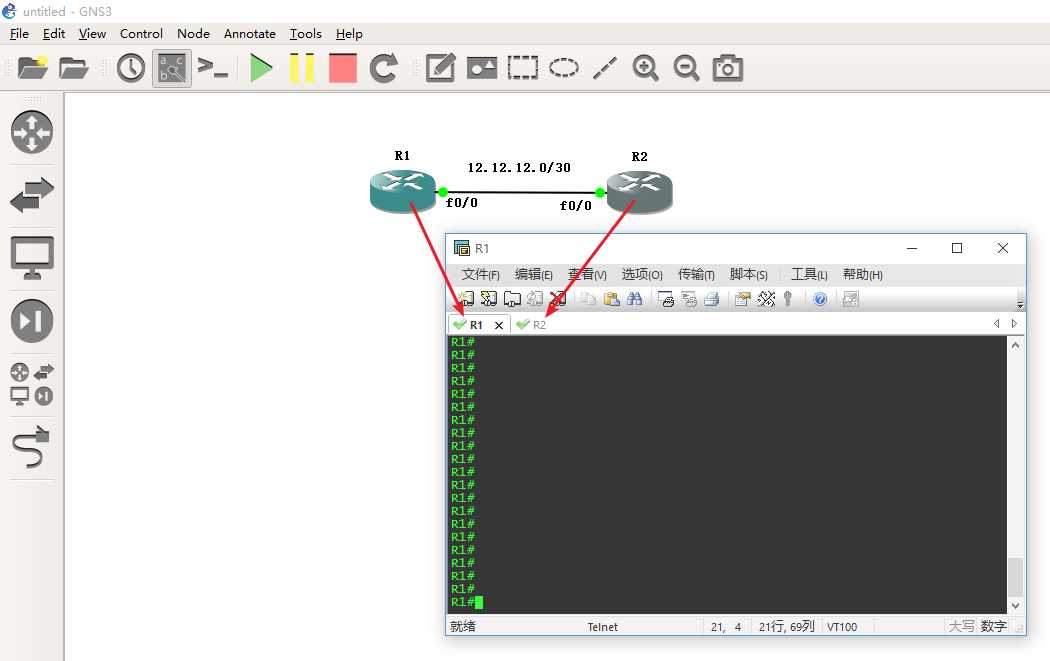Start all nodes with green play button
1050x661 pixels.
point(260,68)
